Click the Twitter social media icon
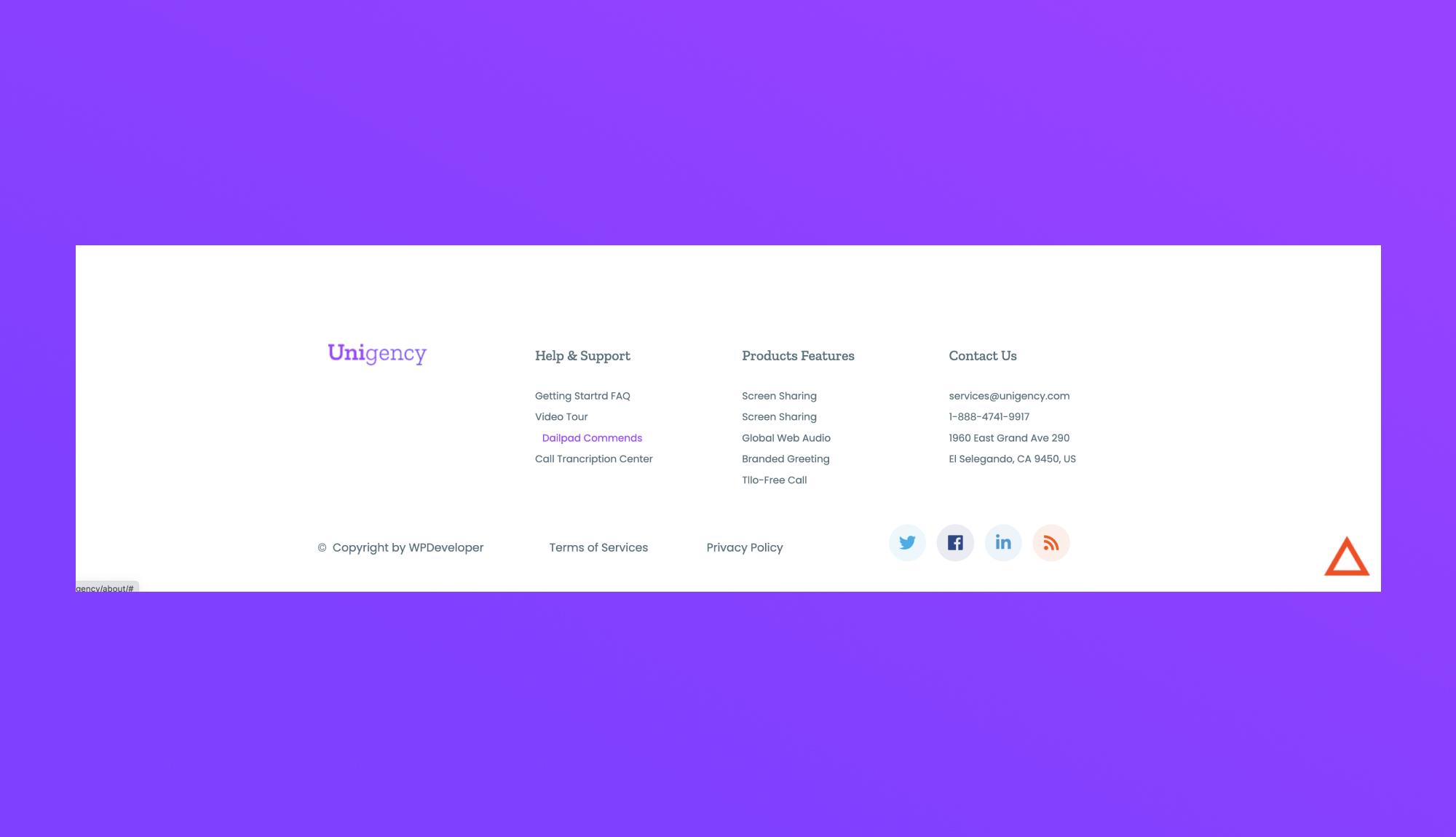The image size is (1456, 837). point(907,542)
